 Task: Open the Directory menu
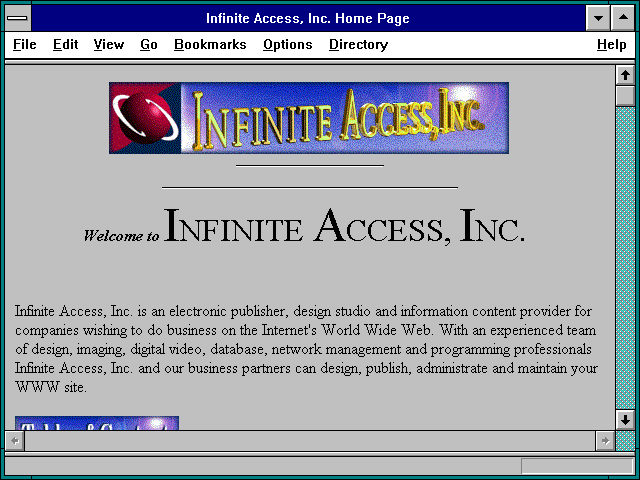point(358,44)
